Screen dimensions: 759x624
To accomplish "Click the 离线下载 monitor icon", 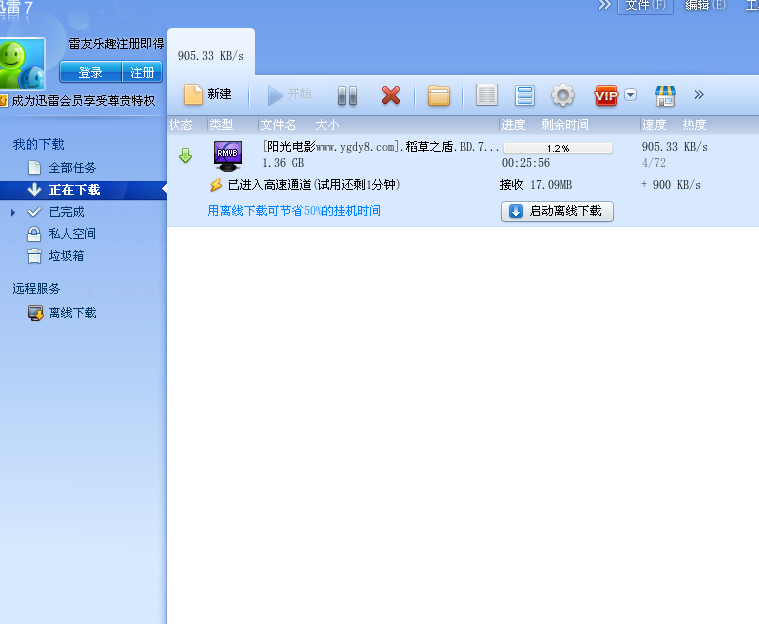I will (x=35, y=313).
